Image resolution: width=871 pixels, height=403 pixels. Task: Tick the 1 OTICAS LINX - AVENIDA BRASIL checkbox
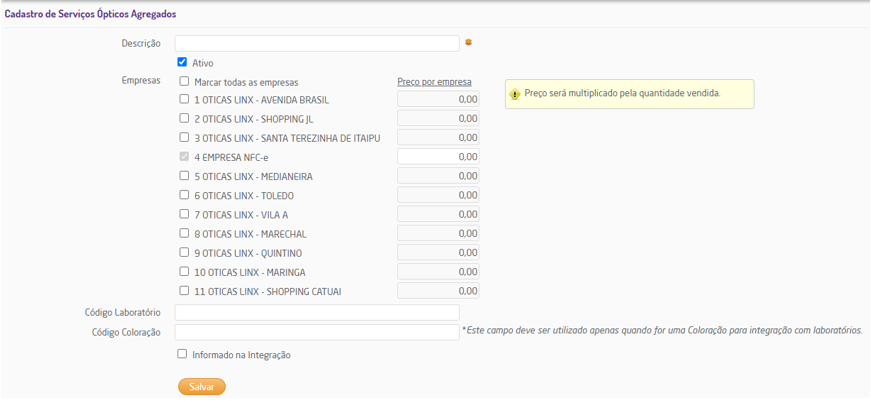pyautogui.click(x=184, y=99)
